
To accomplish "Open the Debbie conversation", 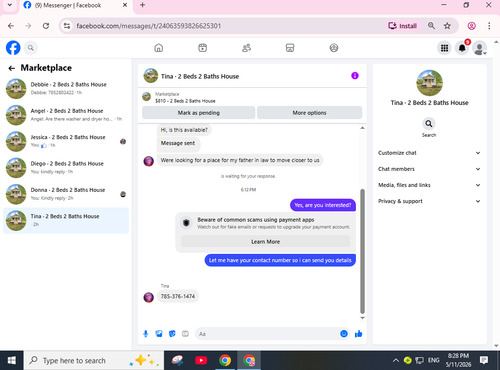I will [66, 89].
